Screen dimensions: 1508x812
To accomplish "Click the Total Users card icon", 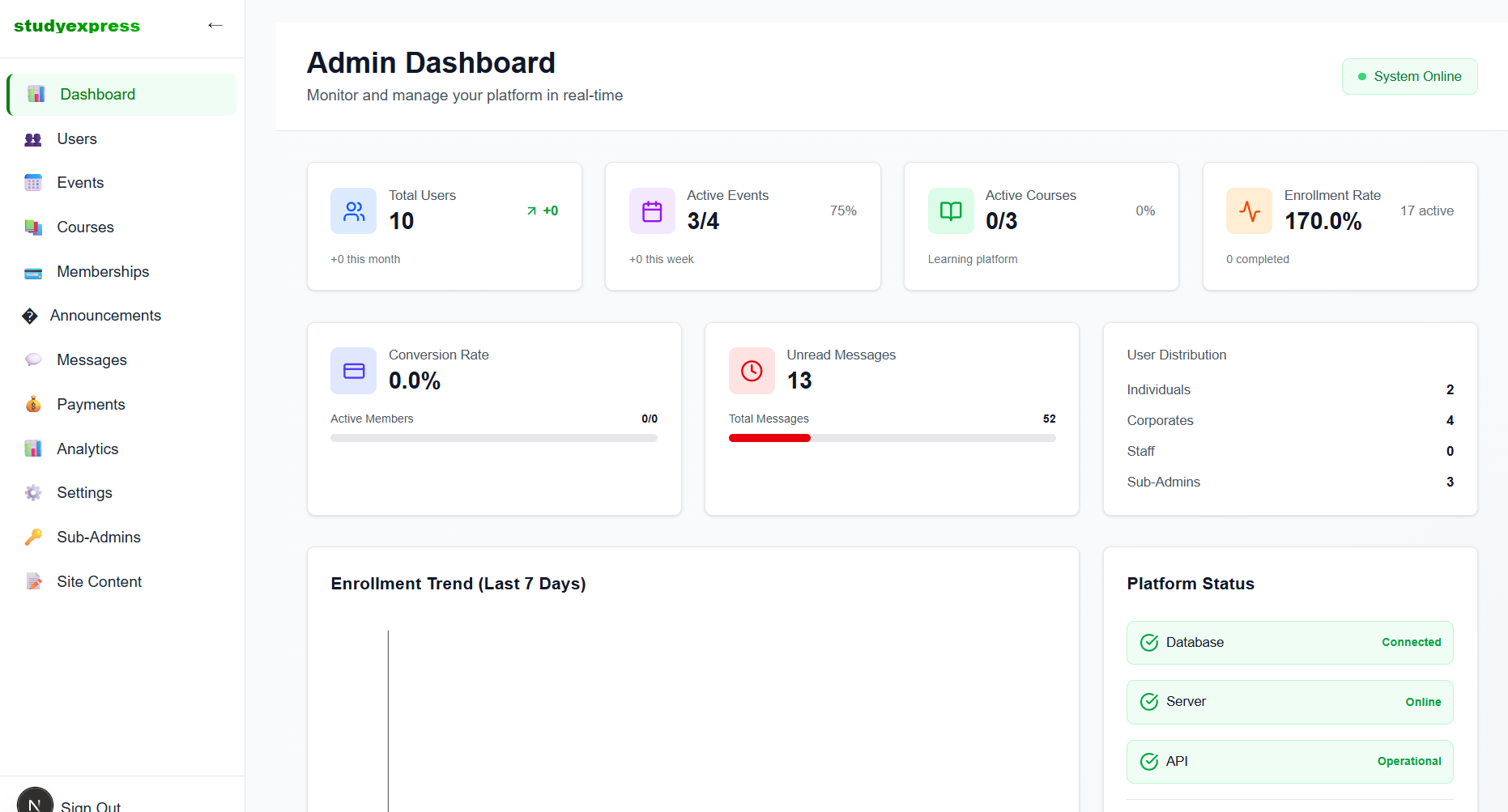I will [x=353, y=210].
